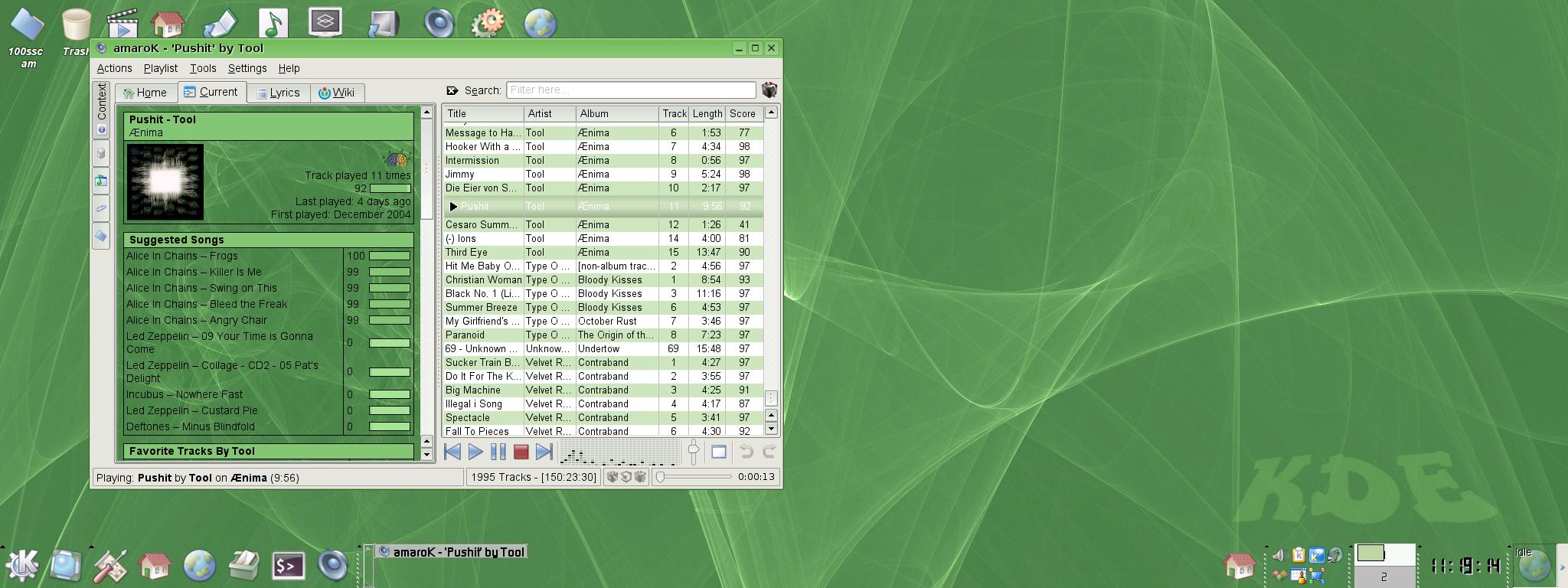Click the fourth sidebar media device icon

[101, 208]
